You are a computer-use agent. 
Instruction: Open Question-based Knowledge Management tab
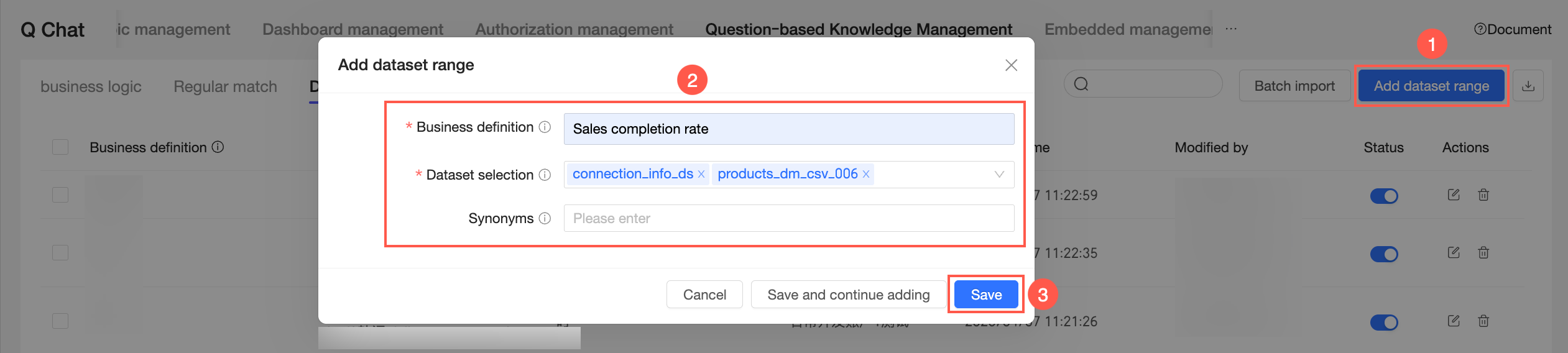(859, 29)
